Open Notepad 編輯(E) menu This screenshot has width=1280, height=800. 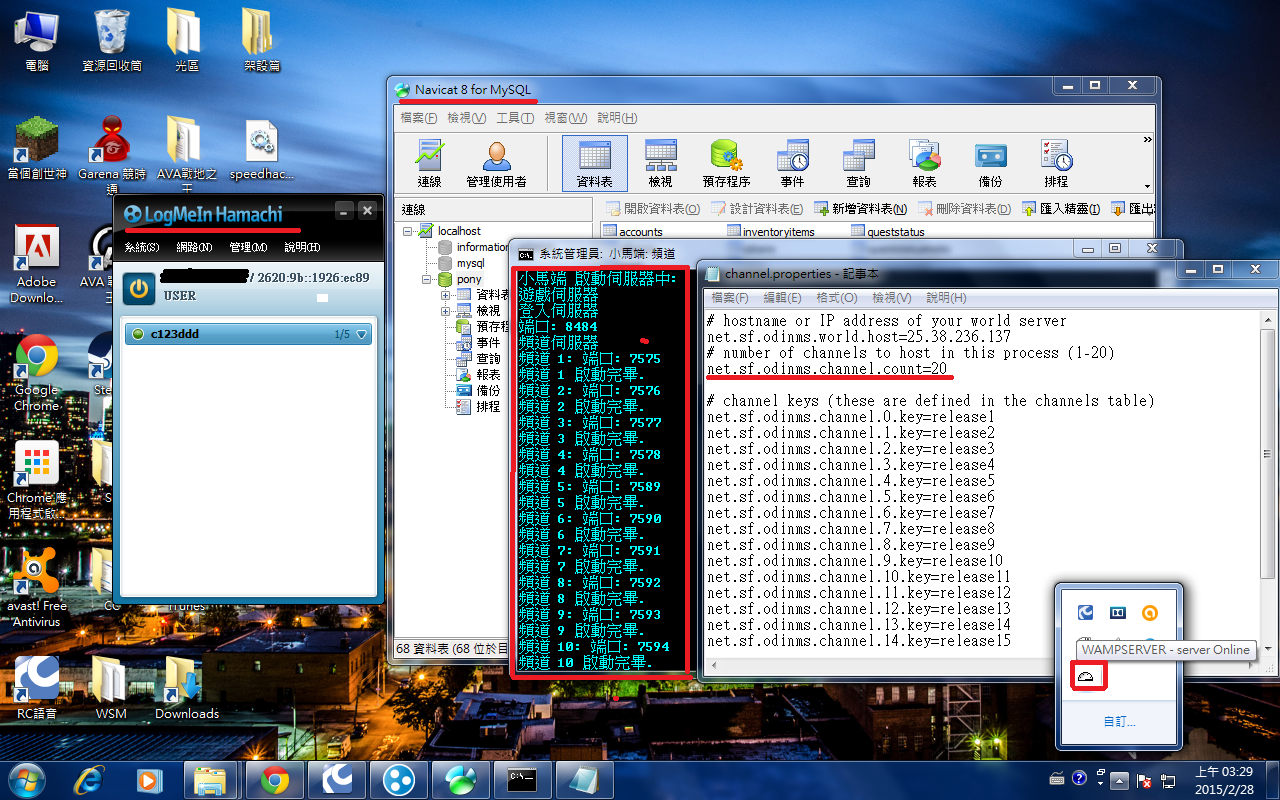pyautogui.click(x=782, y=298)
